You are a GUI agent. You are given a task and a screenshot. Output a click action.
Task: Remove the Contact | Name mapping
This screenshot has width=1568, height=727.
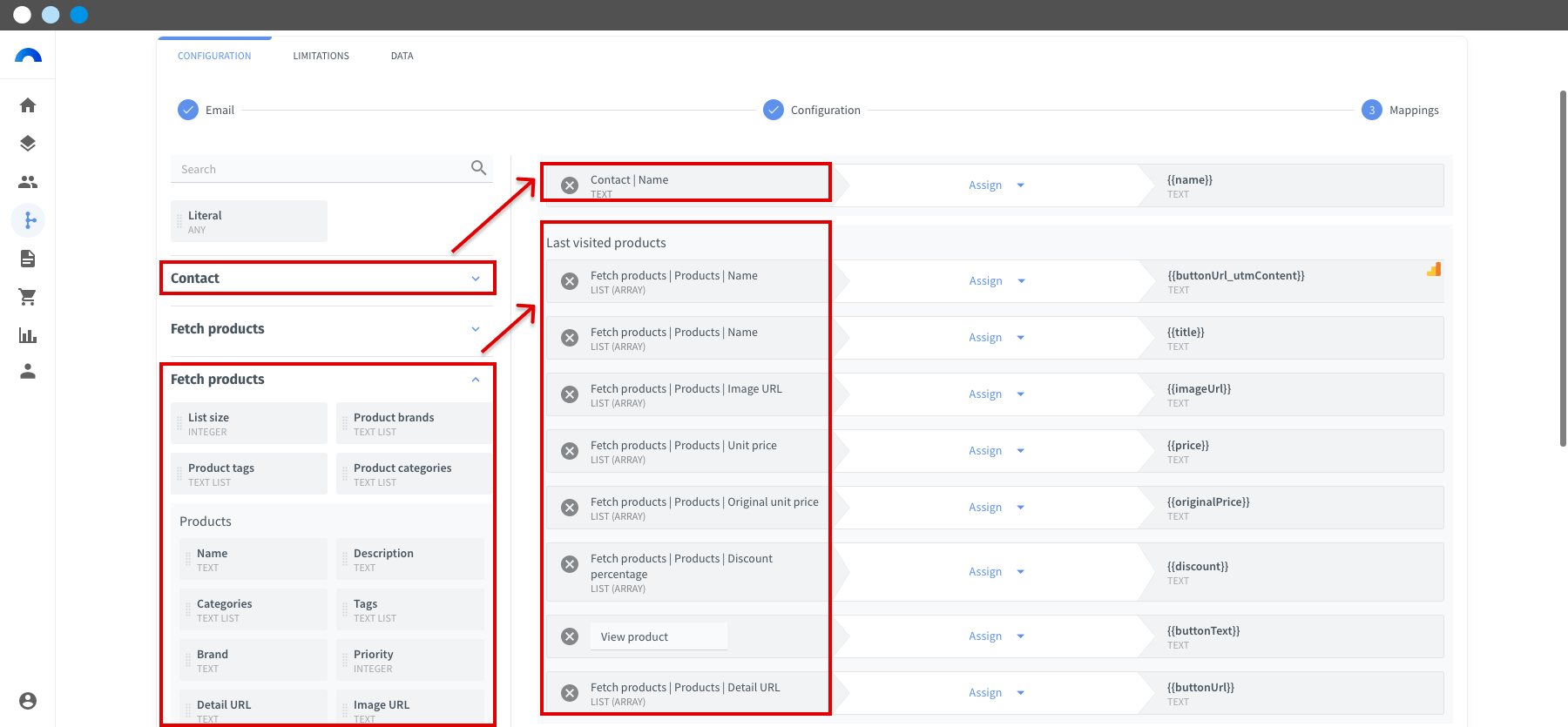tap(570, 185)
